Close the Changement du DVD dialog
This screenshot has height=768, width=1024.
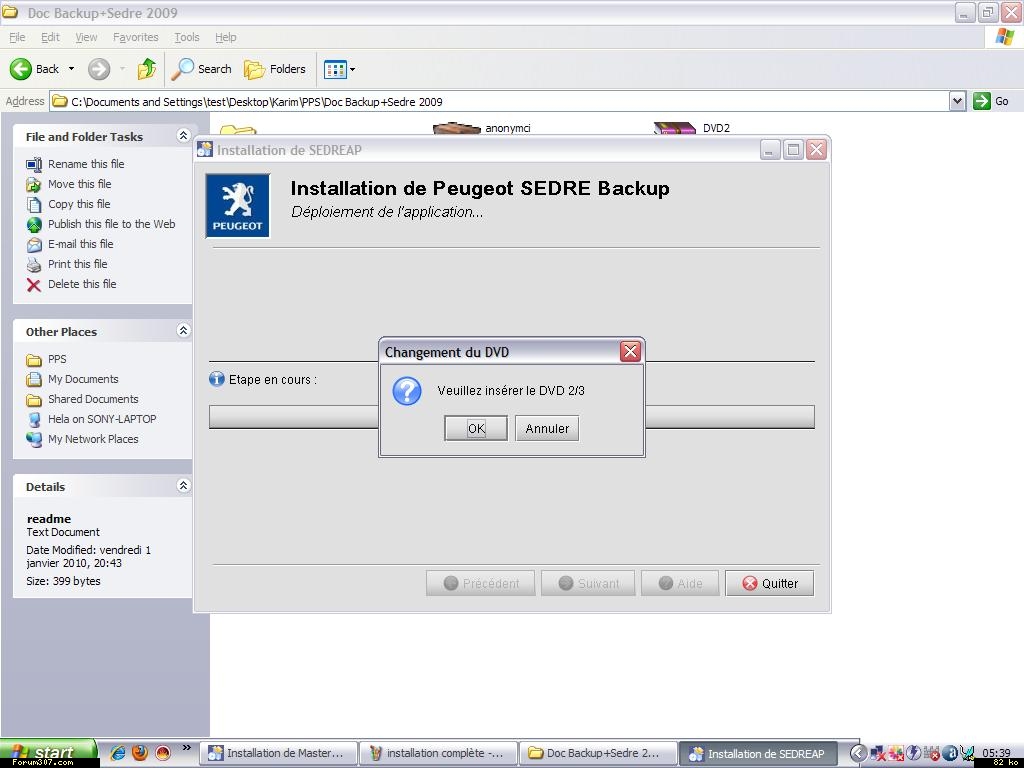pos(630,351)
